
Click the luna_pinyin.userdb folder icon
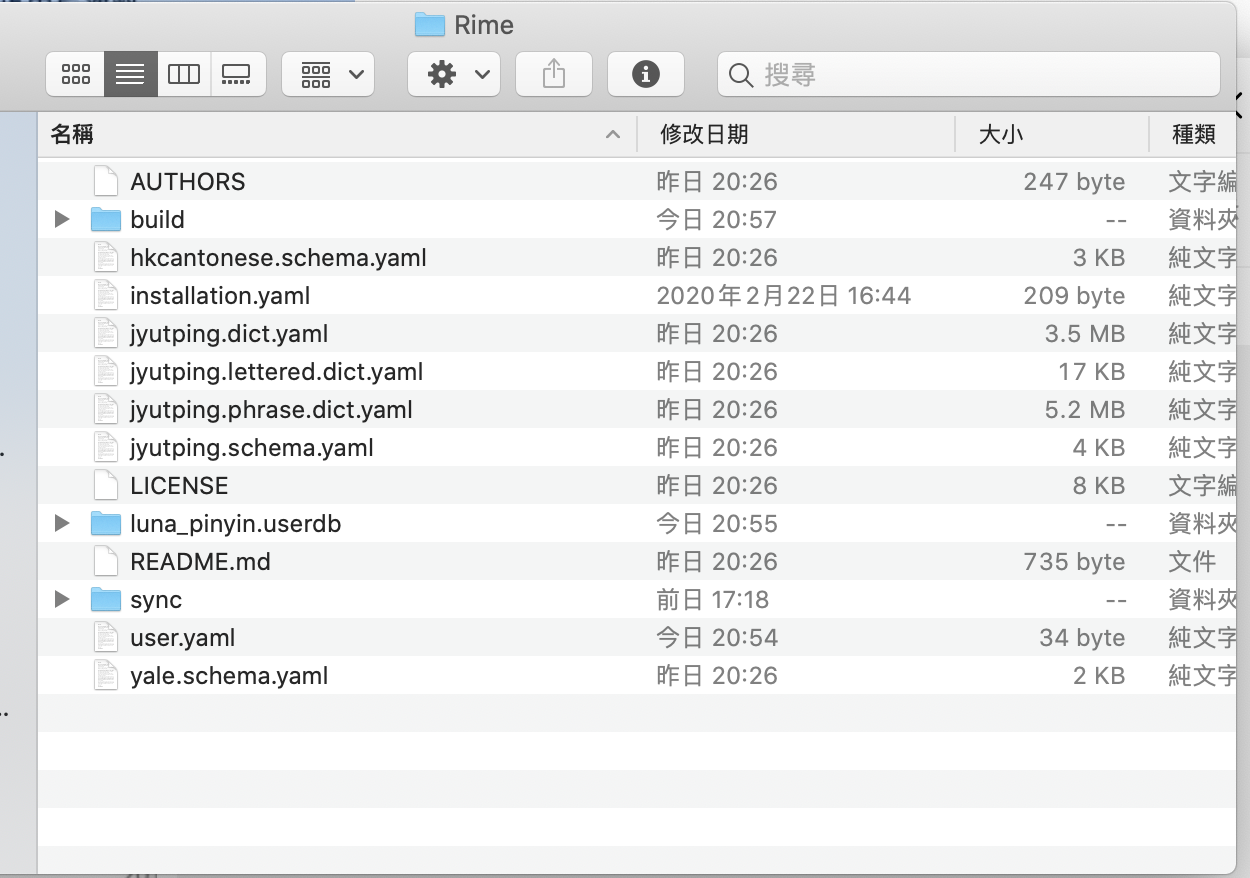point(106,523)
